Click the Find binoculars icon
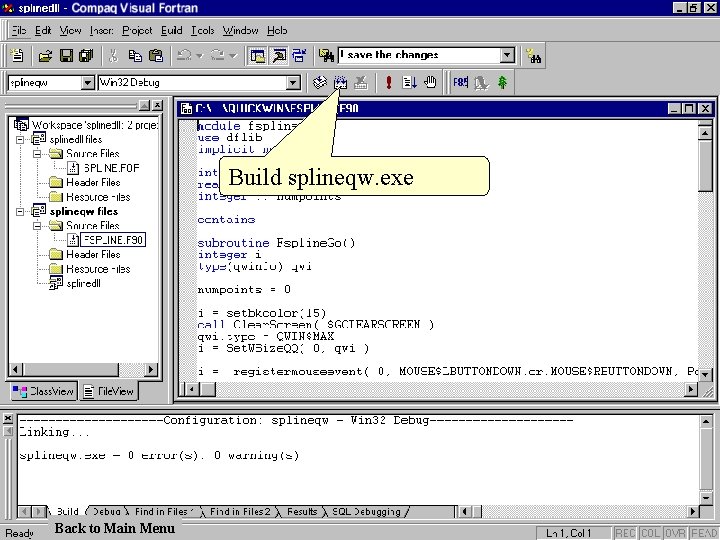Image resolution: width=720 pixels, height=540 pixels. pos(535,56)
